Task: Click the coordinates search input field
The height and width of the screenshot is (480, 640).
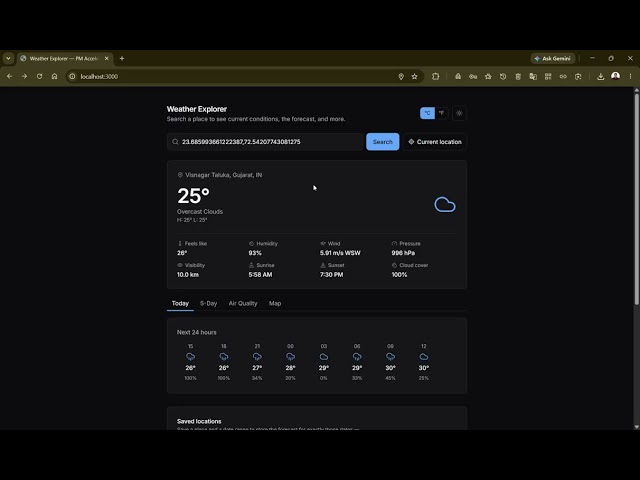Action: pyautogui.click(x=265, y=142)
